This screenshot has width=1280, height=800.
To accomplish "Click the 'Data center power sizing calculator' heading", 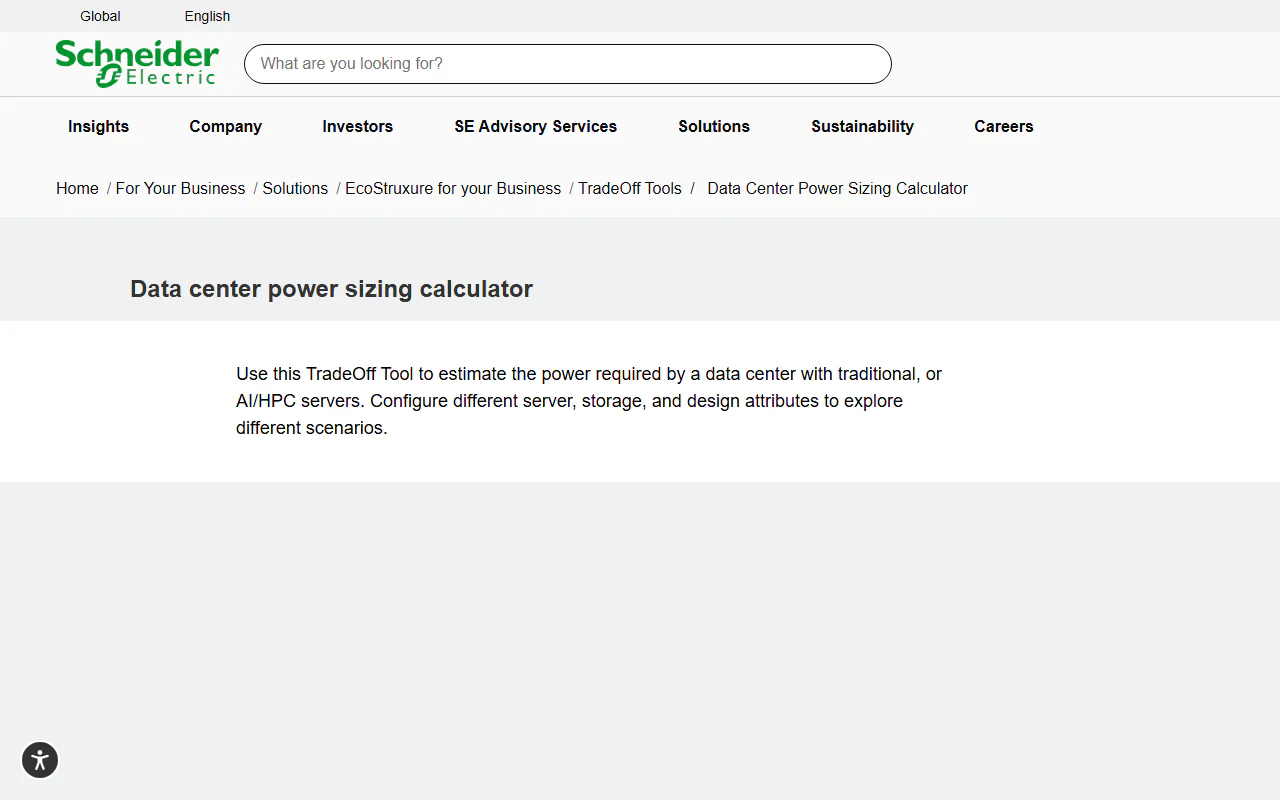I will coord(331,289).
